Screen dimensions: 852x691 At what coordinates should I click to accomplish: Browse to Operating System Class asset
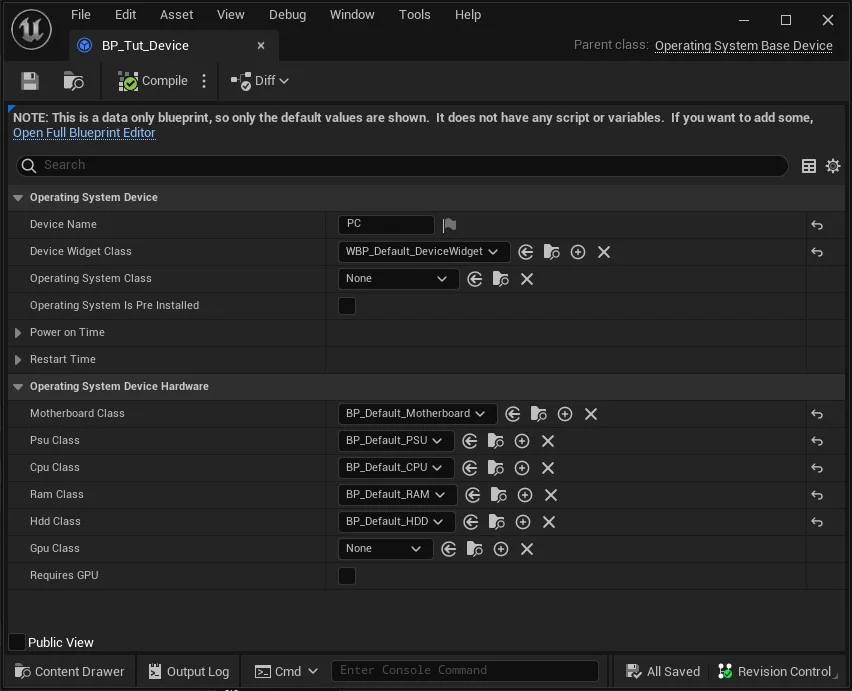[x=500, y=279]
